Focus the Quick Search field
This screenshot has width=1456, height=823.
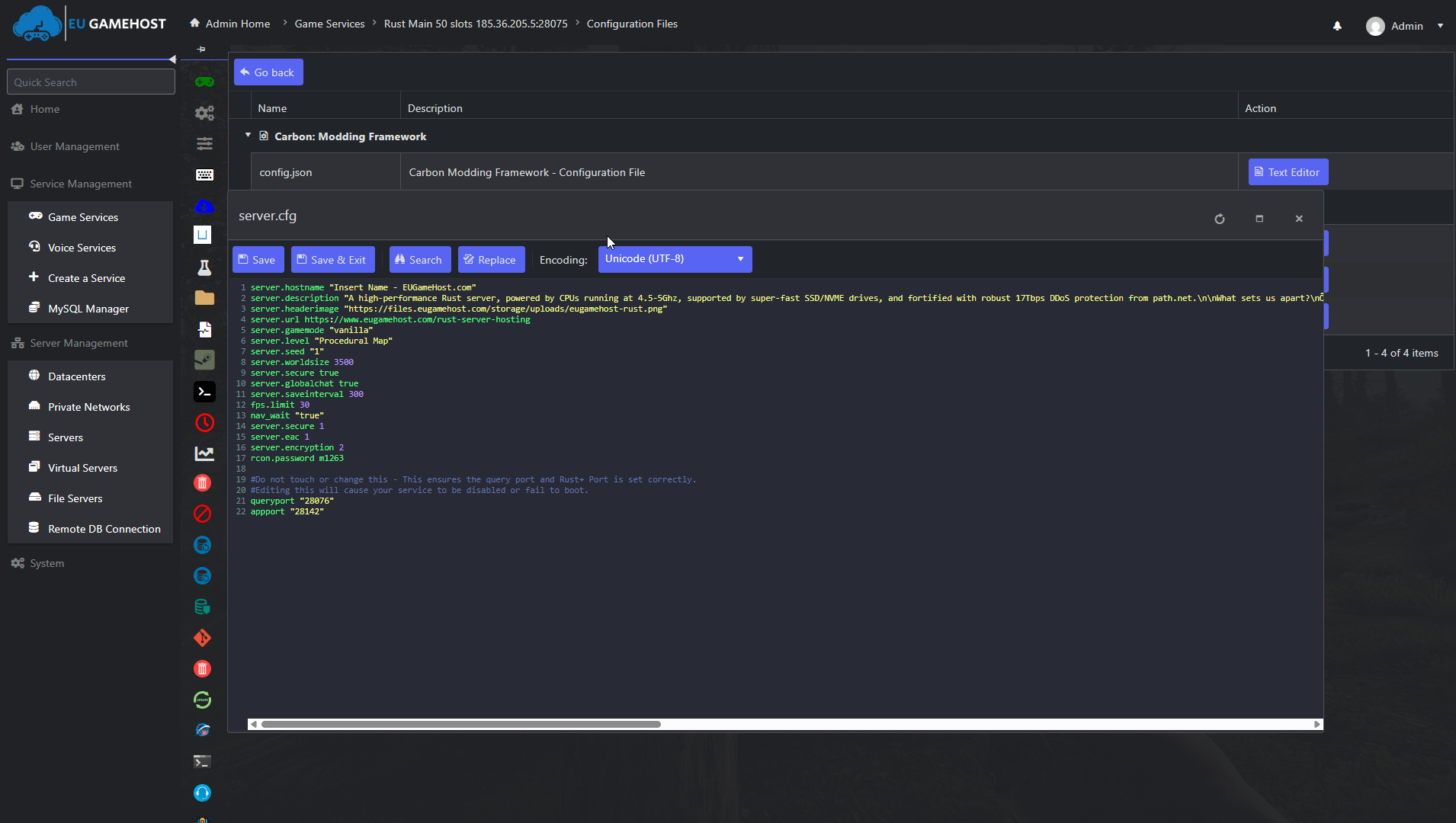tap(91, 82)
